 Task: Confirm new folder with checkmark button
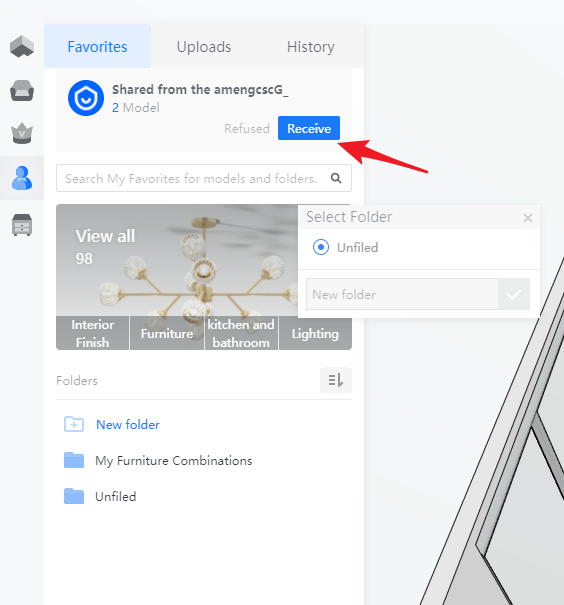514,294
